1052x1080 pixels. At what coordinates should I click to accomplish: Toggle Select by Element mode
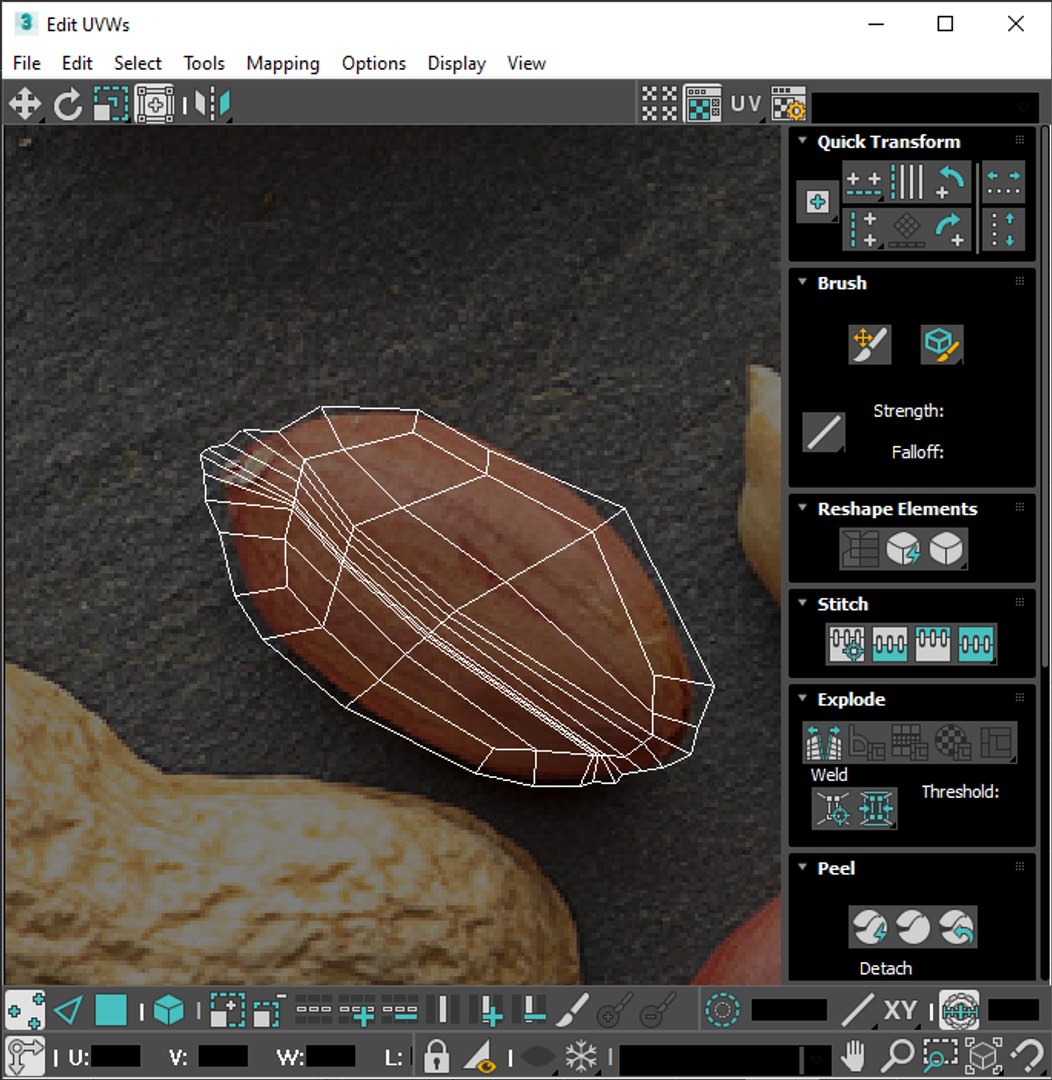(x=169, y=1010)
